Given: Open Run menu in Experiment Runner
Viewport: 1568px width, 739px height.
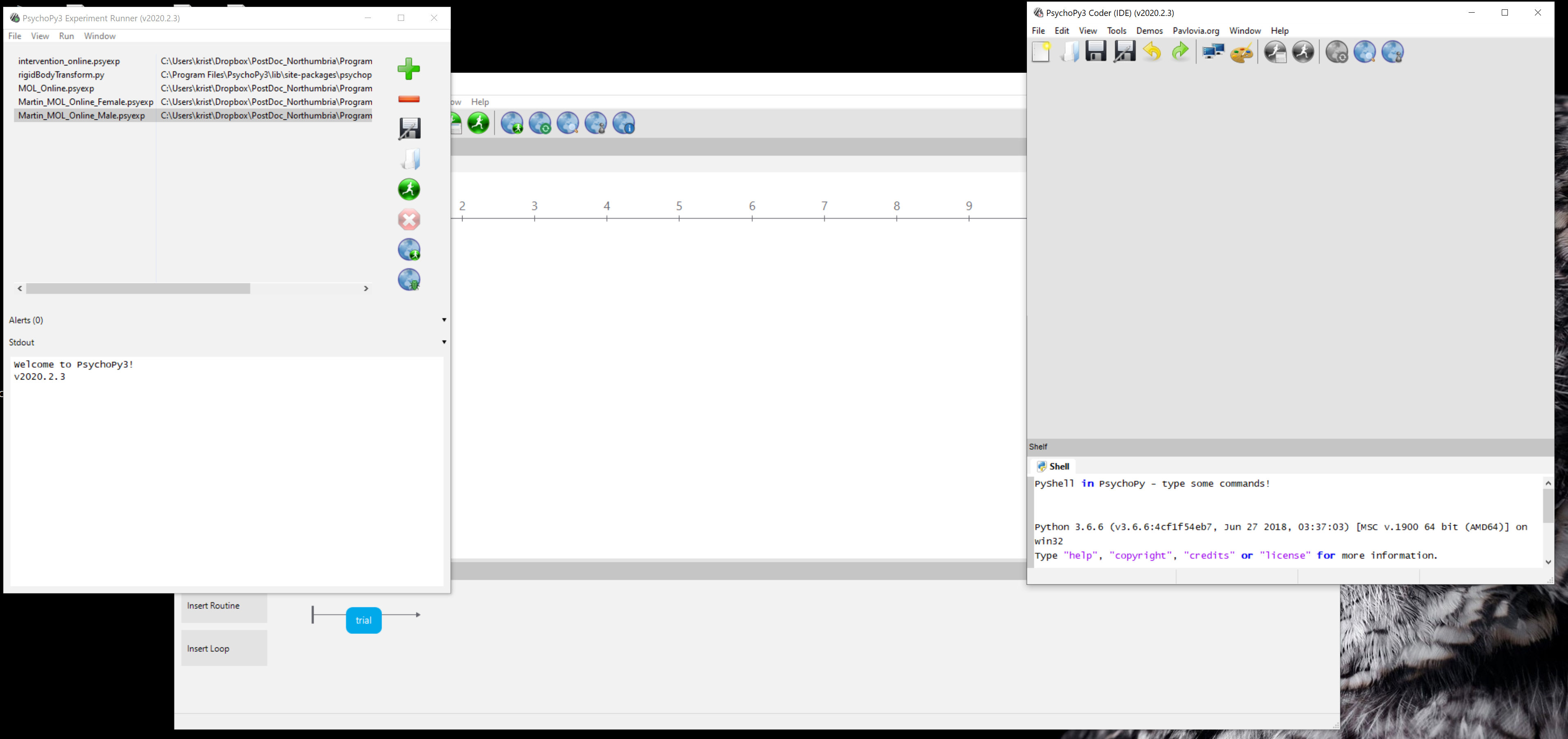Looking at the screenshot, I should click(66, 36).
